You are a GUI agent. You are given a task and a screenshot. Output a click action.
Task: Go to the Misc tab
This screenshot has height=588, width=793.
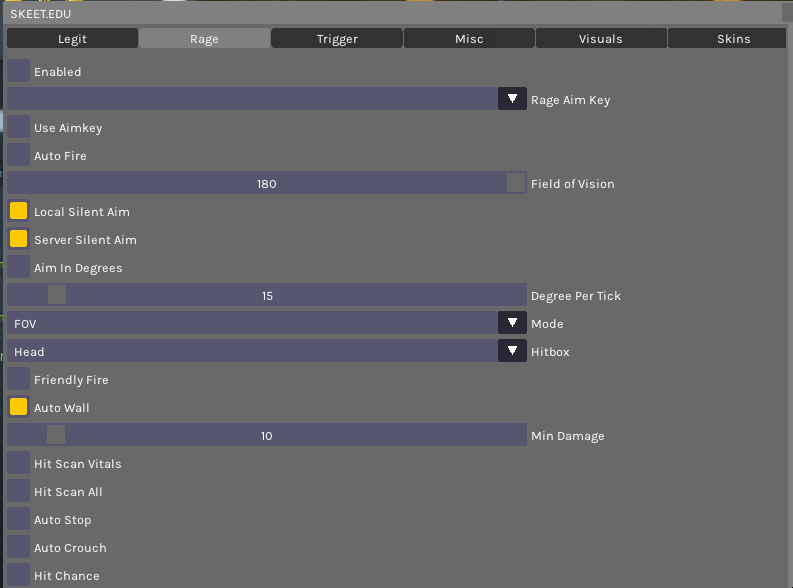tap(469, 39)
